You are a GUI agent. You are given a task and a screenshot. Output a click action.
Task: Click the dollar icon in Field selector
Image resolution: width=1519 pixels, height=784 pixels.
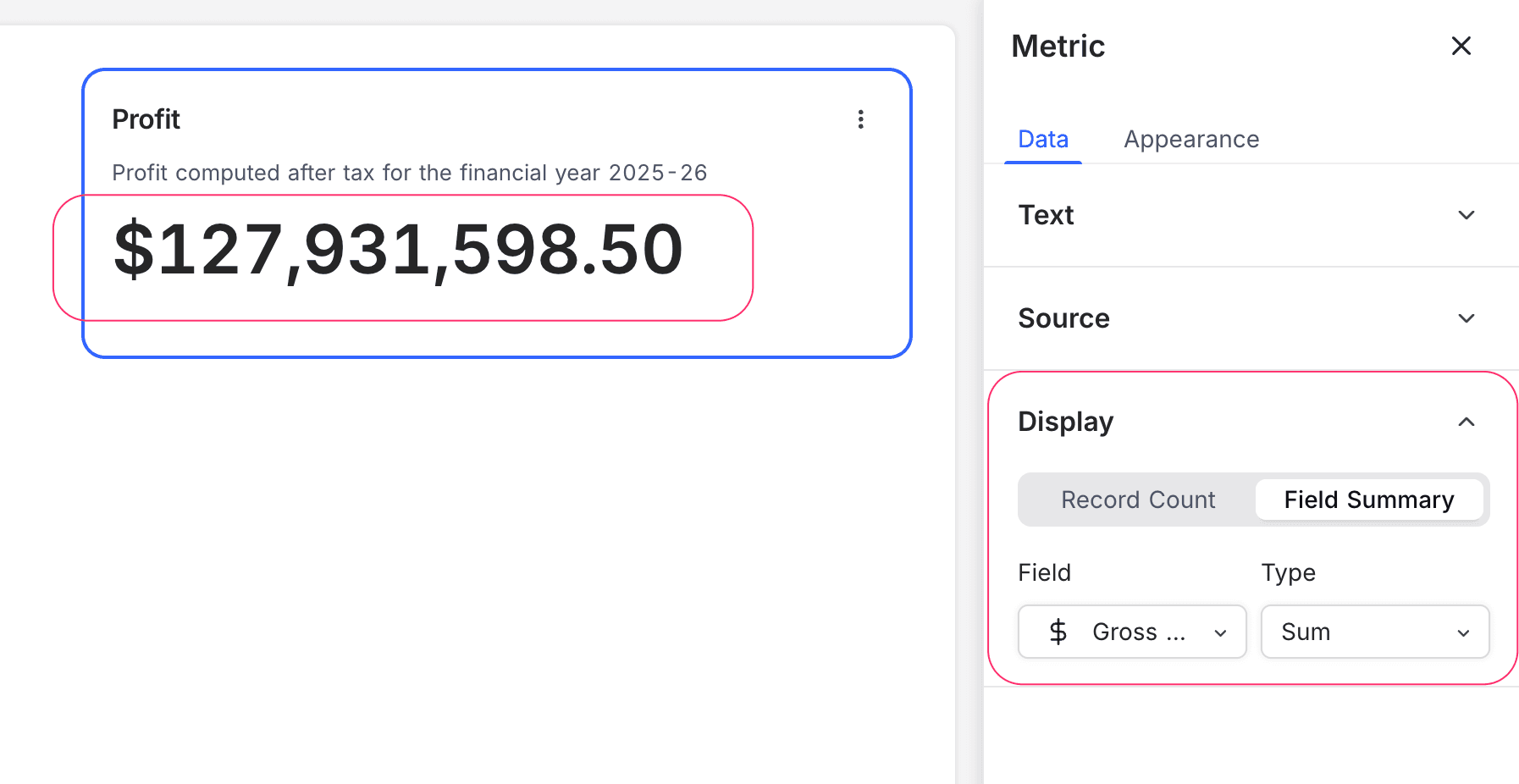click(x=1058, y=632)
